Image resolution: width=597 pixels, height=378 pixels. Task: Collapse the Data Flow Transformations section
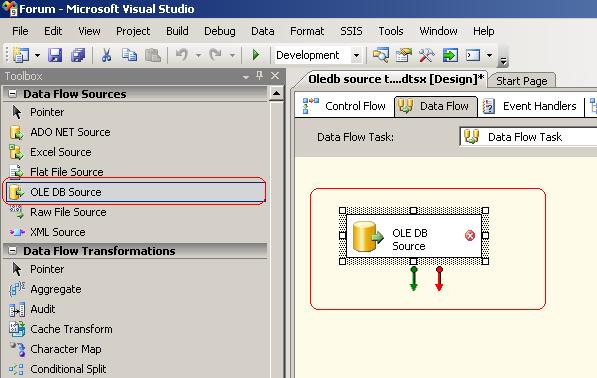13,250
